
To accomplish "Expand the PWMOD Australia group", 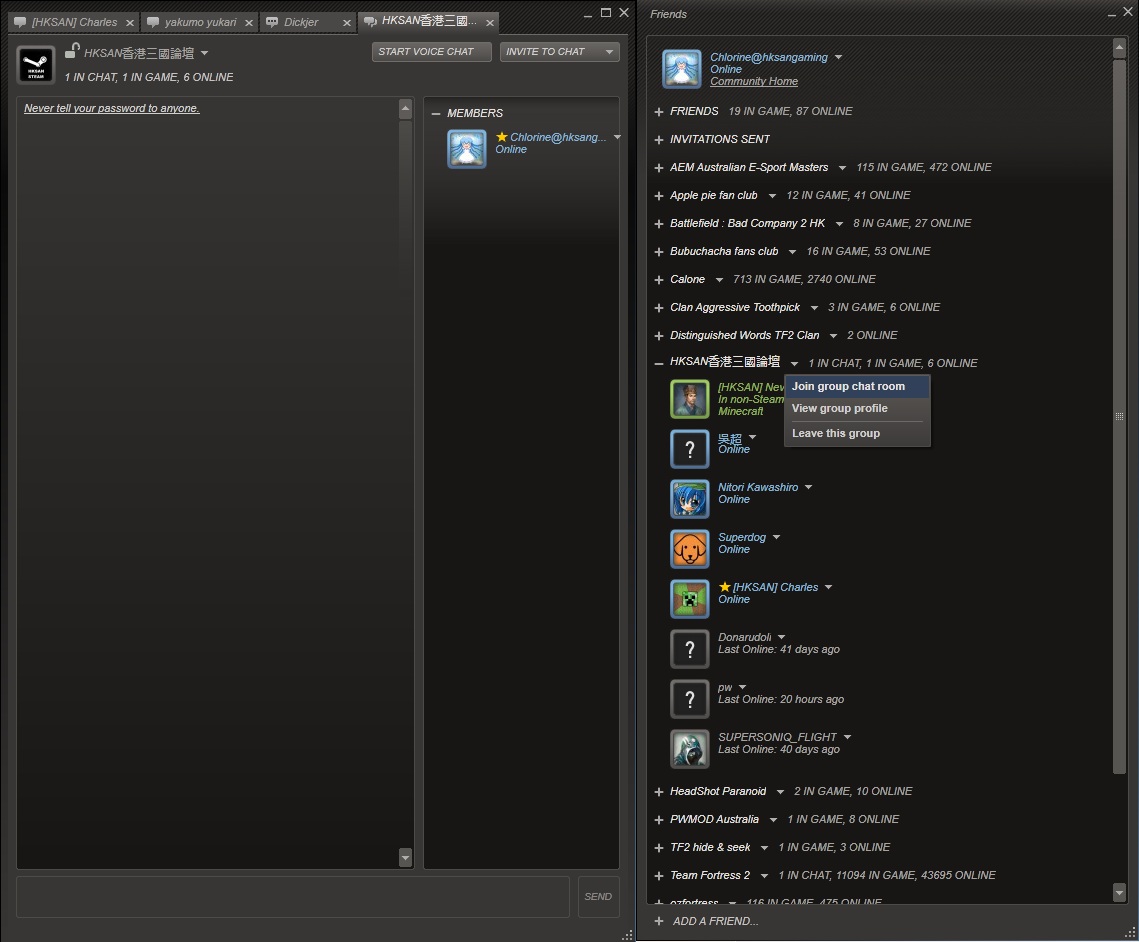I will [659, 820].
